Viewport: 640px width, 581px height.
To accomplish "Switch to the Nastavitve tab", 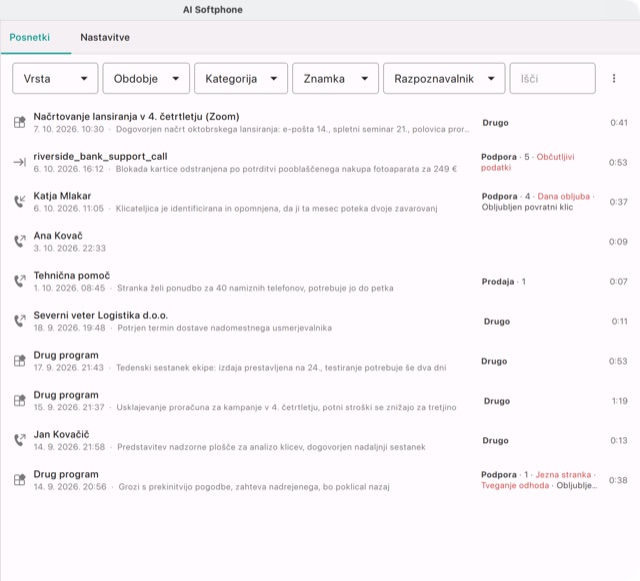I will pyautogui.click(x=105, y=37).
